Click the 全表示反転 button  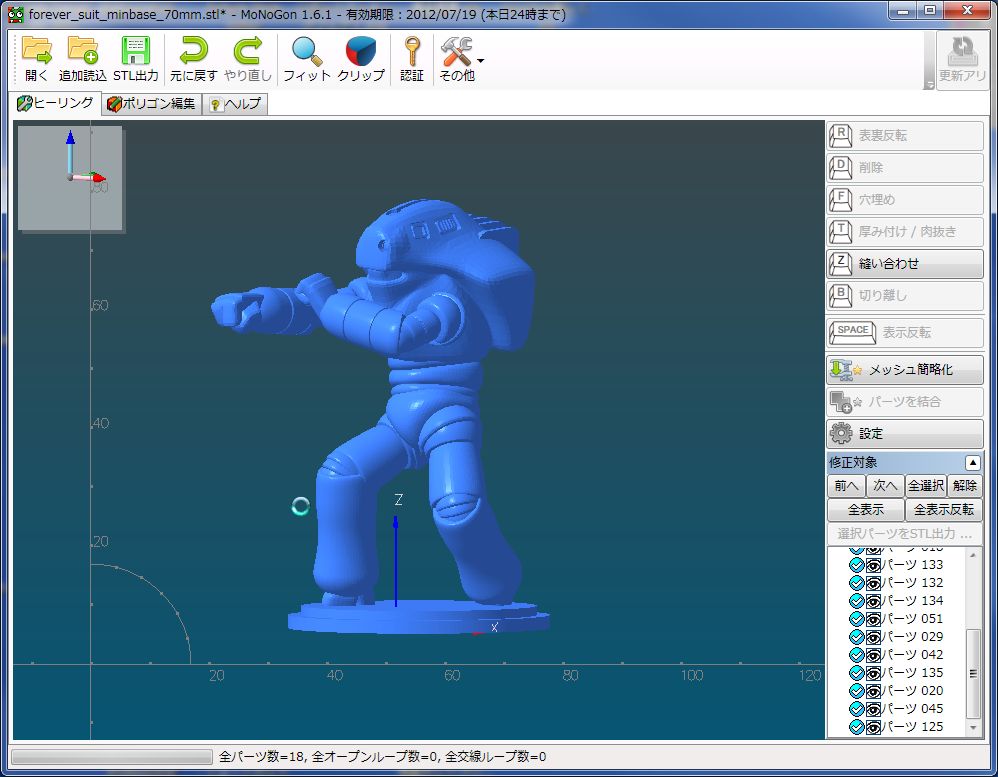tap(943, 510)
